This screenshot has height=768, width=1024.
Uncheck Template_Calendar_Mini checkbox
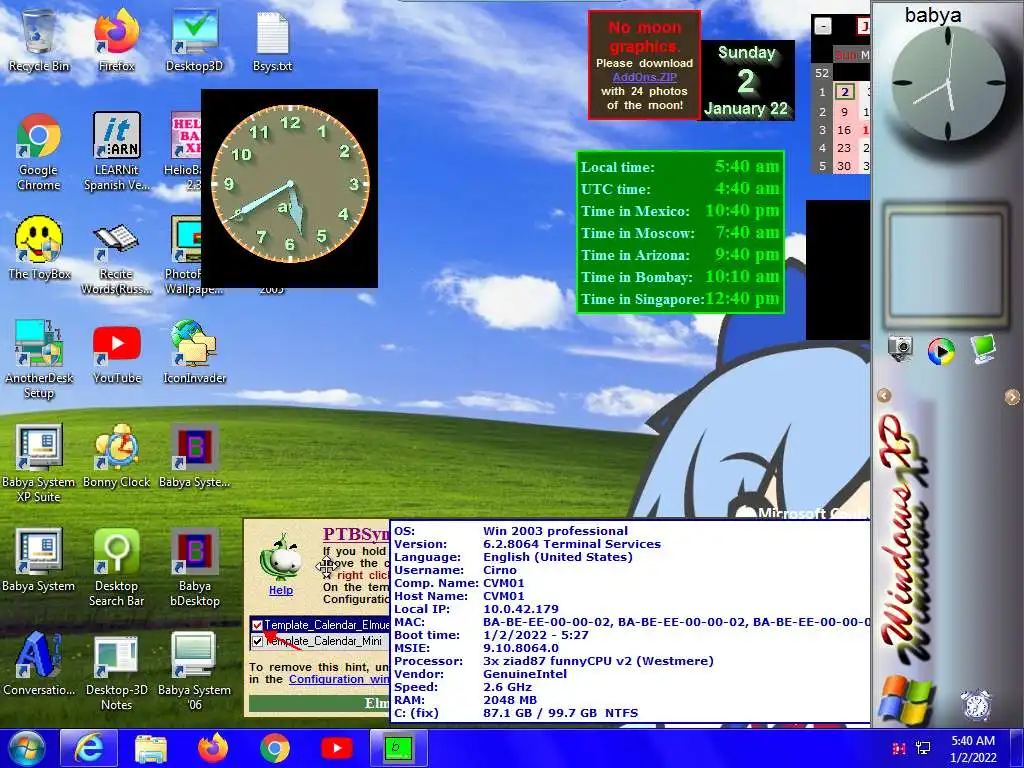257,641
